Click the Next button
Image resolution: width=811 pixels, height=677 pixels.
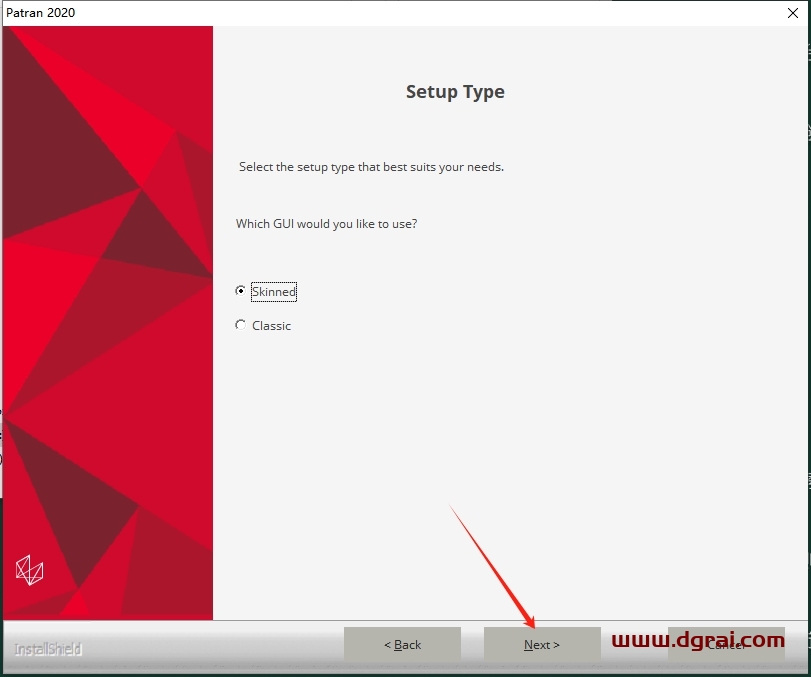point(542,644)
